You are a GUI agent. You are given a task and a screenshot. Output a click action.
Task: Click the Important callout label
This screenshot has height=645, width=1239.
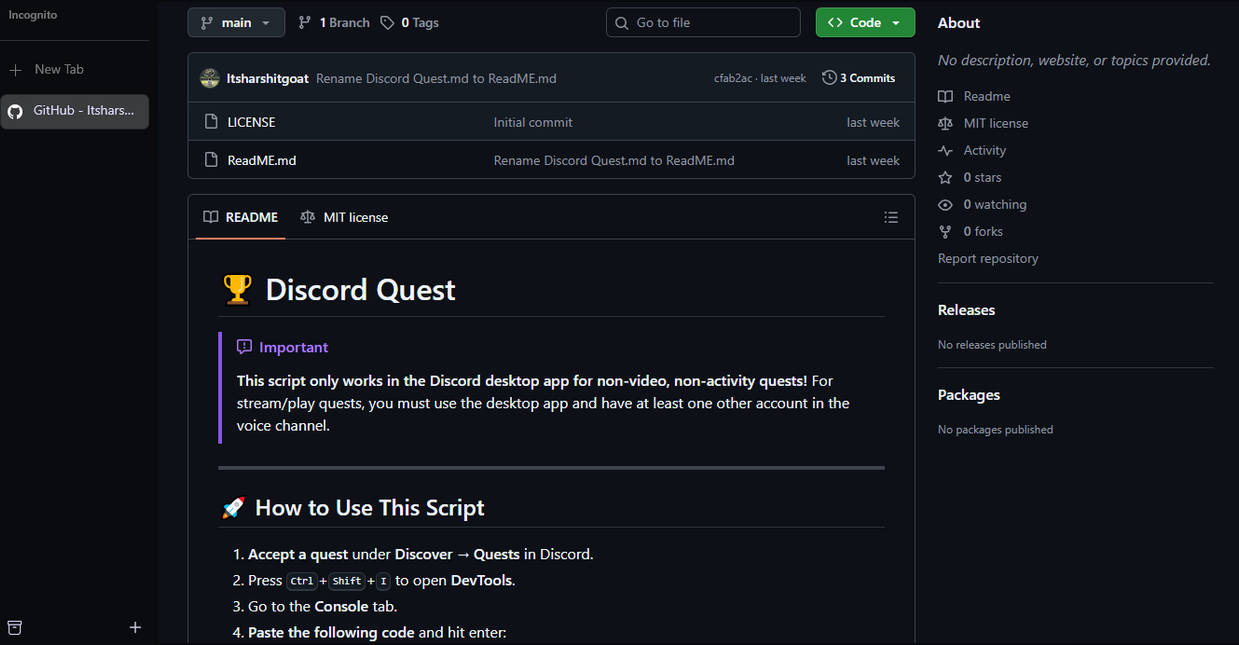pyautogui.click(x=294, y=347)
